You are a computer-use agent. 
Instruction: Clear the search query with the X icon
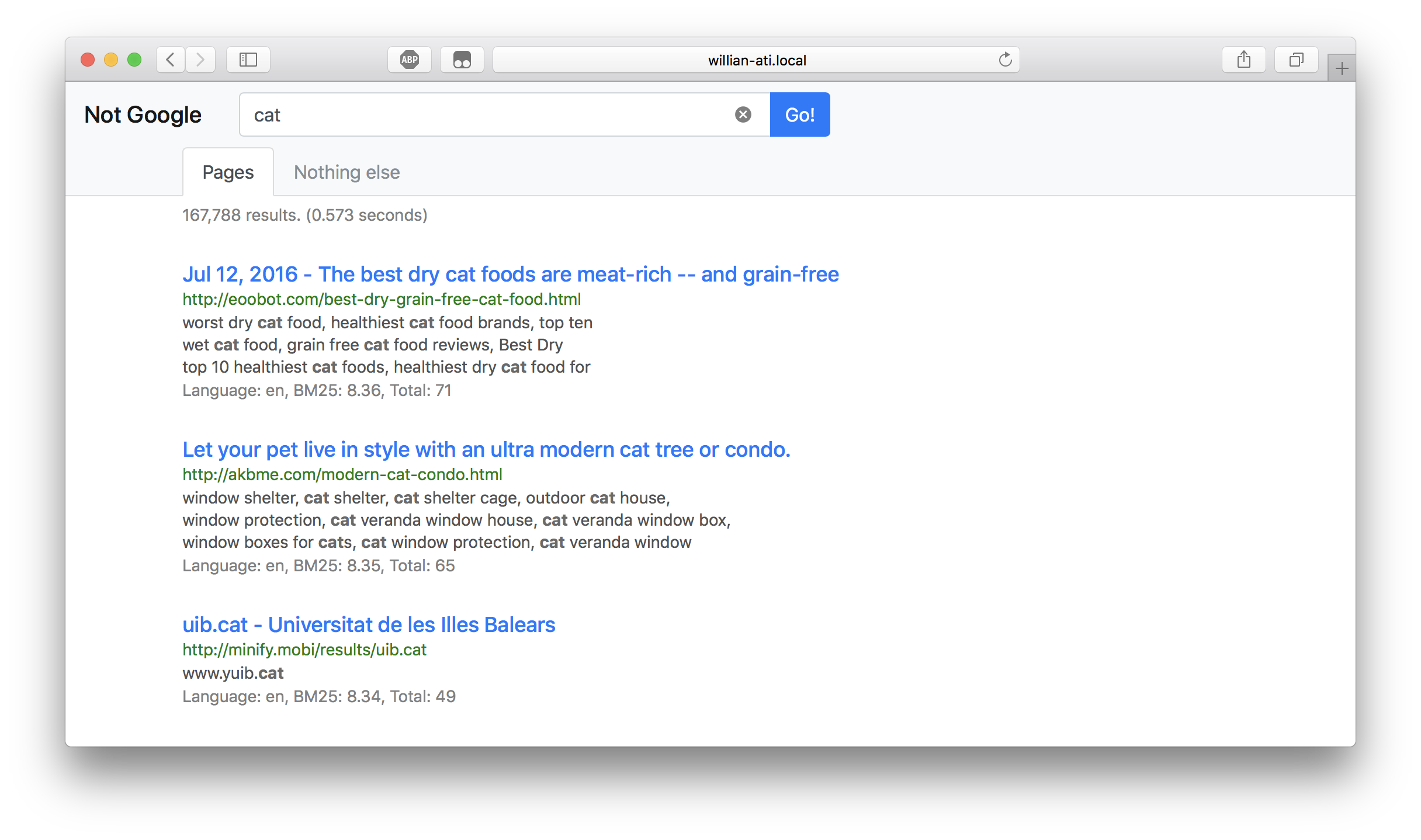(743, 114)
